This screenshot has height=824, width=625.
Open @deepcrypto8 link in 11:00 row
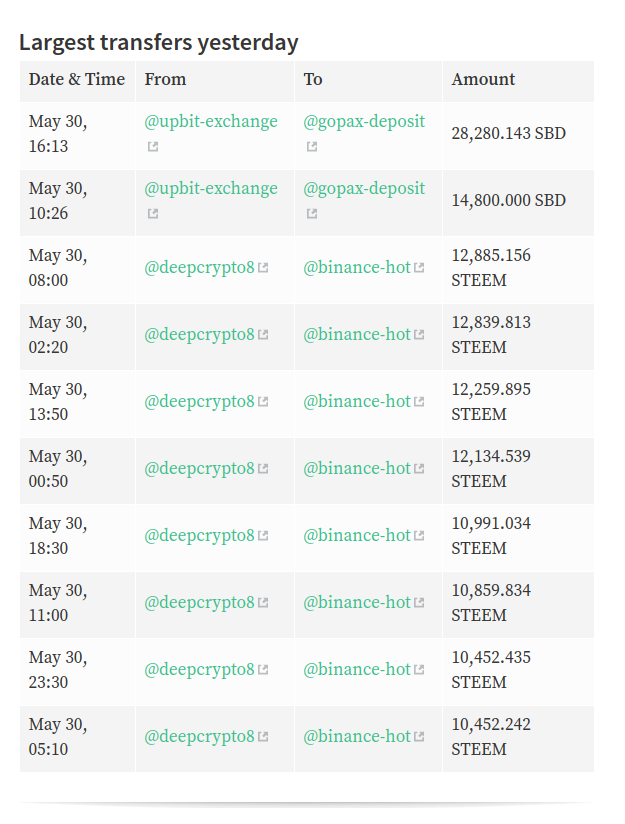199,602
